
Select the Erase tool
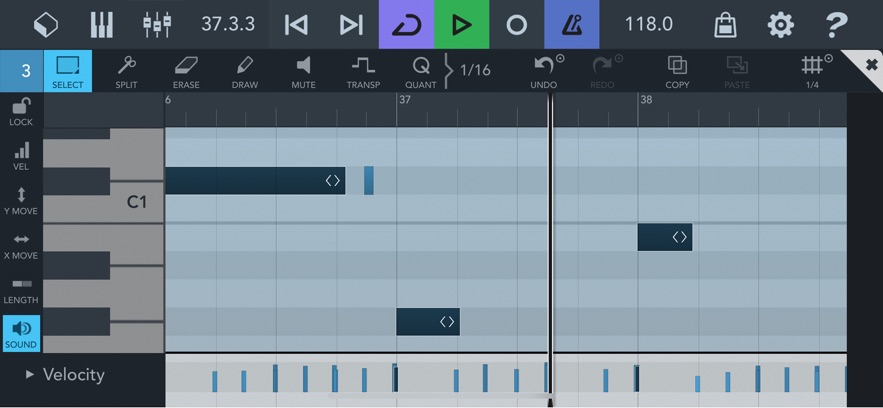click(186, 71)
